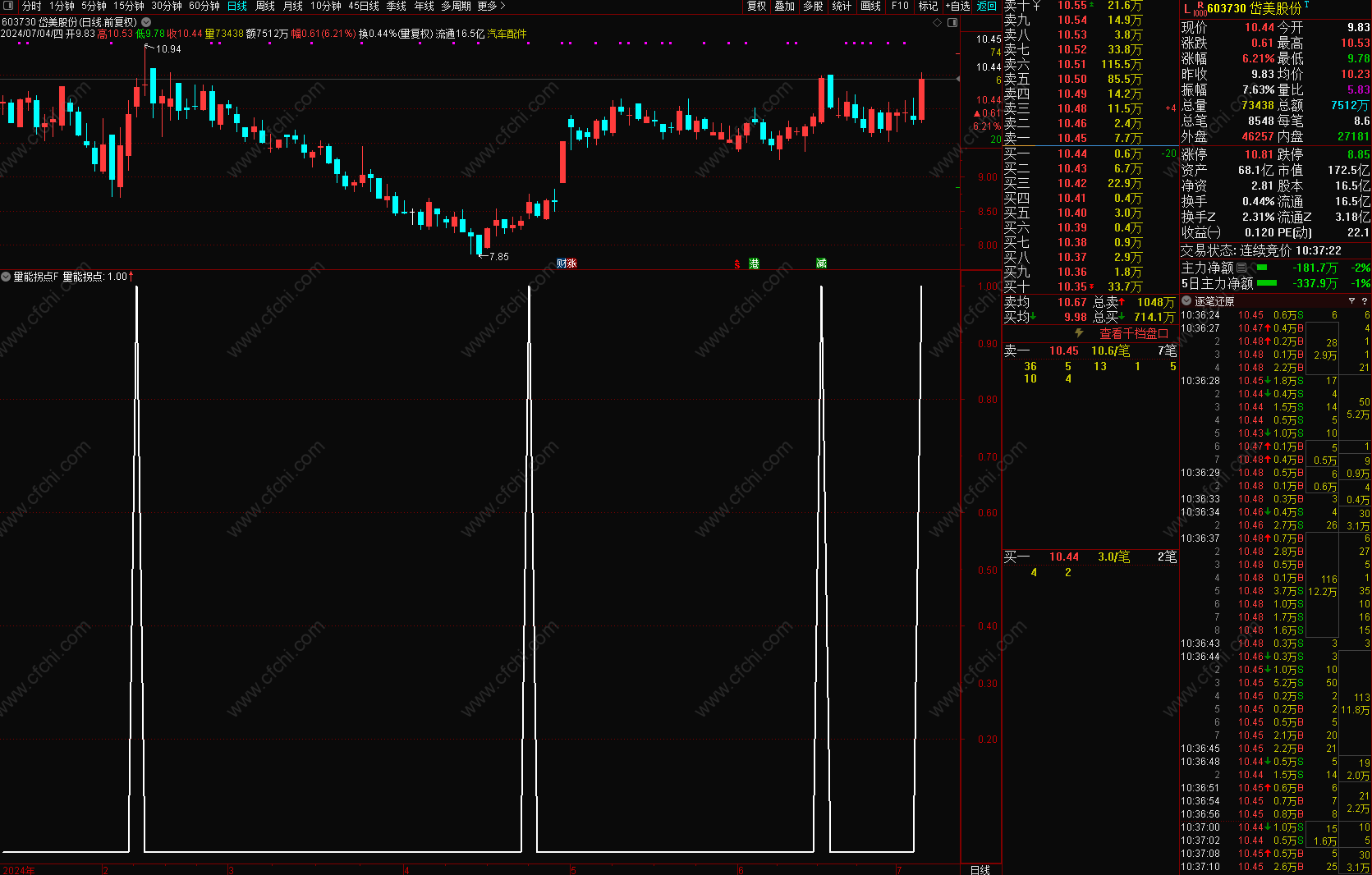Screen dimensions: 1372x875
Task: Select the 10:37:10 tick trade row
Action: [1275, 867]
